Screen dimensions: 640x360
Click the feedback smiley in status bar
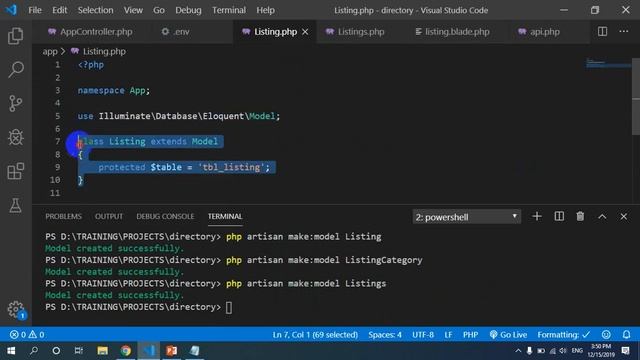(606, 335)
